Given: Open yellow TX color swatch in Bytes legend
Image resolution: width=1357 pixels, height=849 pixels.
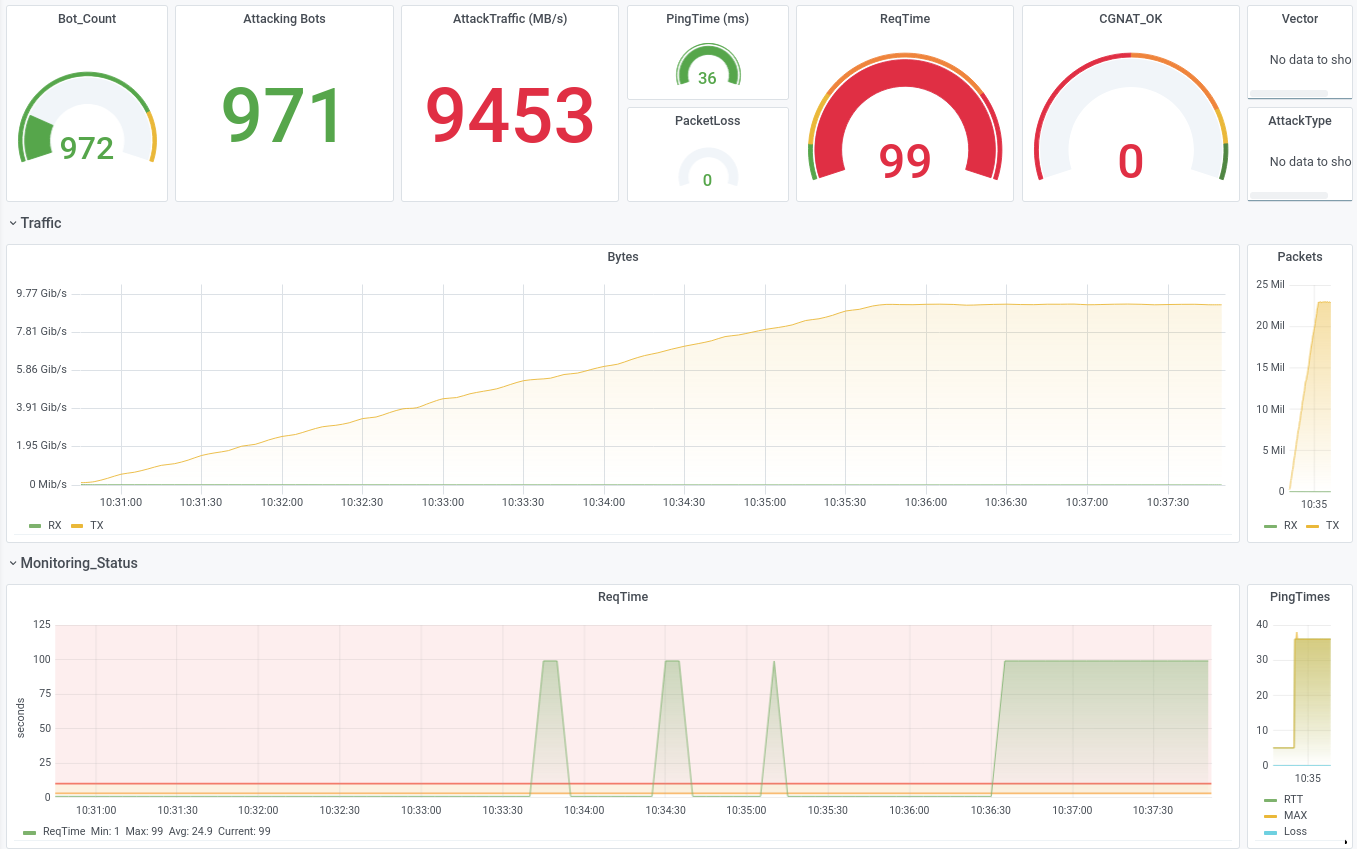Looking at the screenshot, I should click(x=77, y=525).
